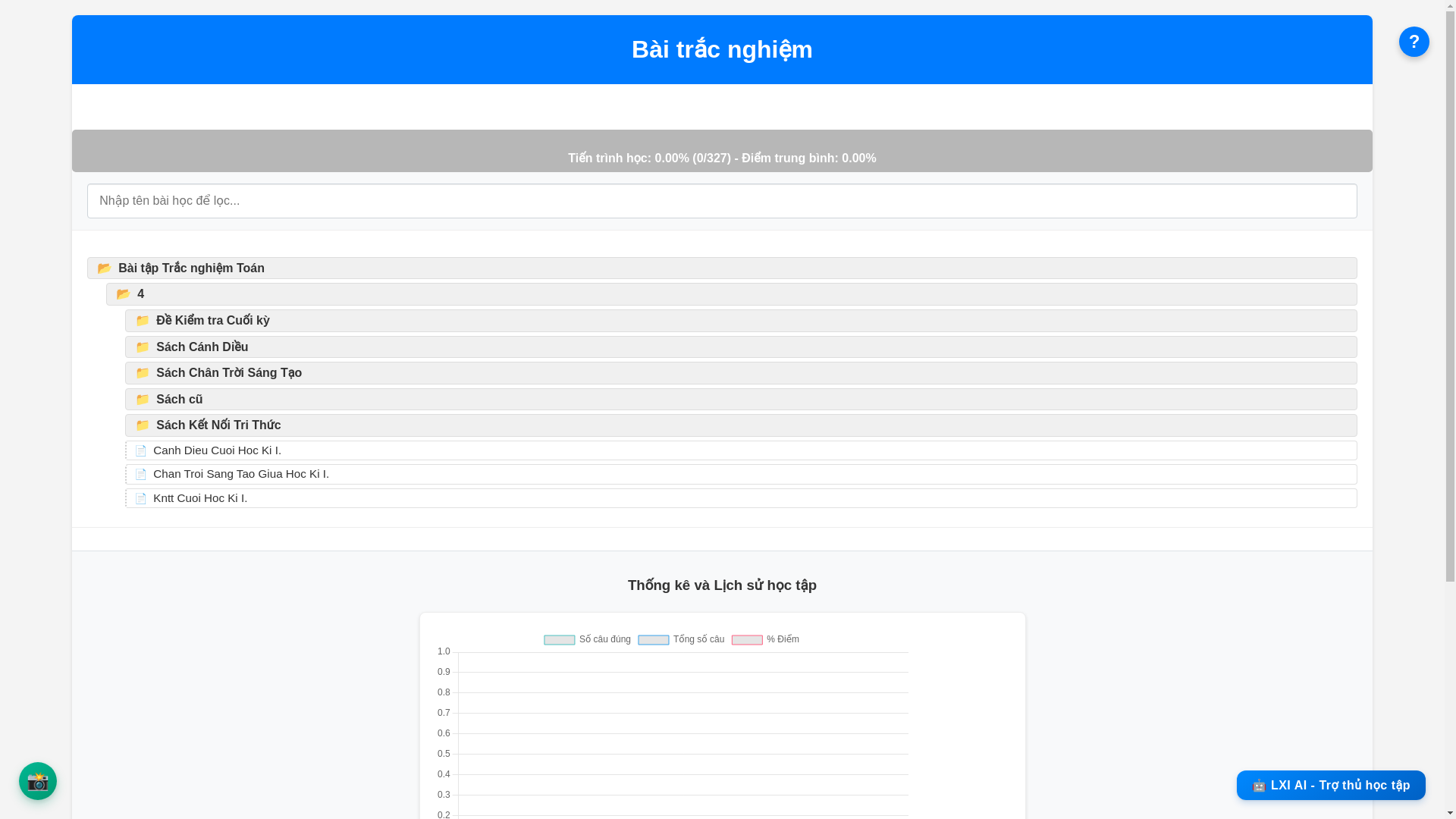Click the folder icon beside Sách Kết Nối Tri Thức
Screen dimensions: 1456x819
[x=143, y=425]
